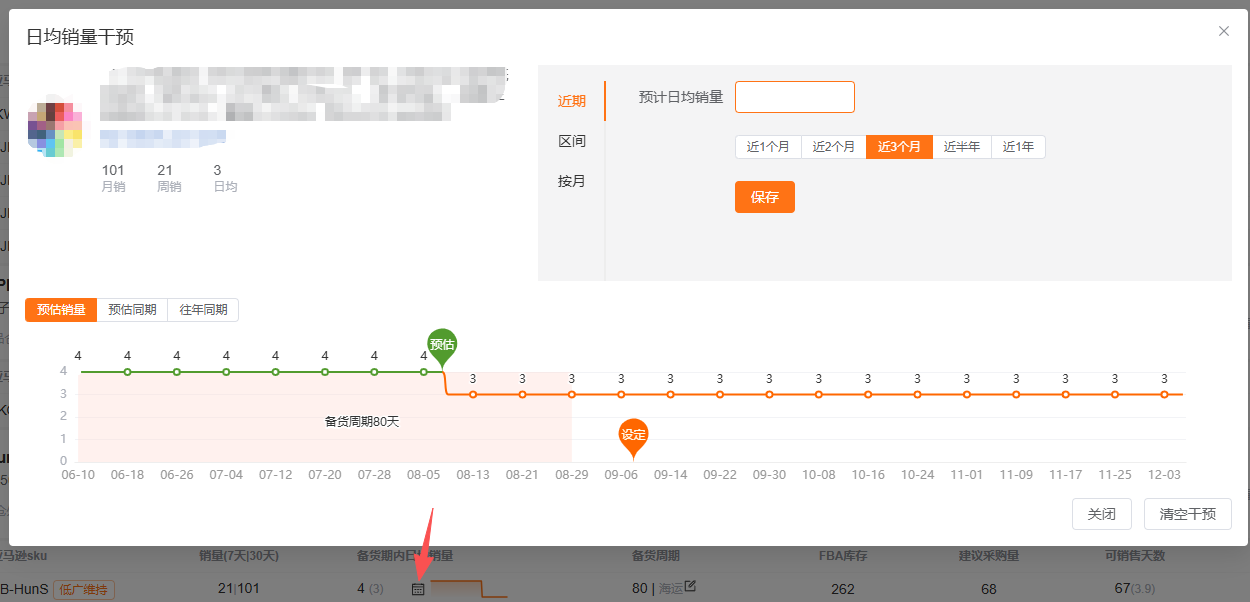Select the 近期 side tab

coord(572,101)
